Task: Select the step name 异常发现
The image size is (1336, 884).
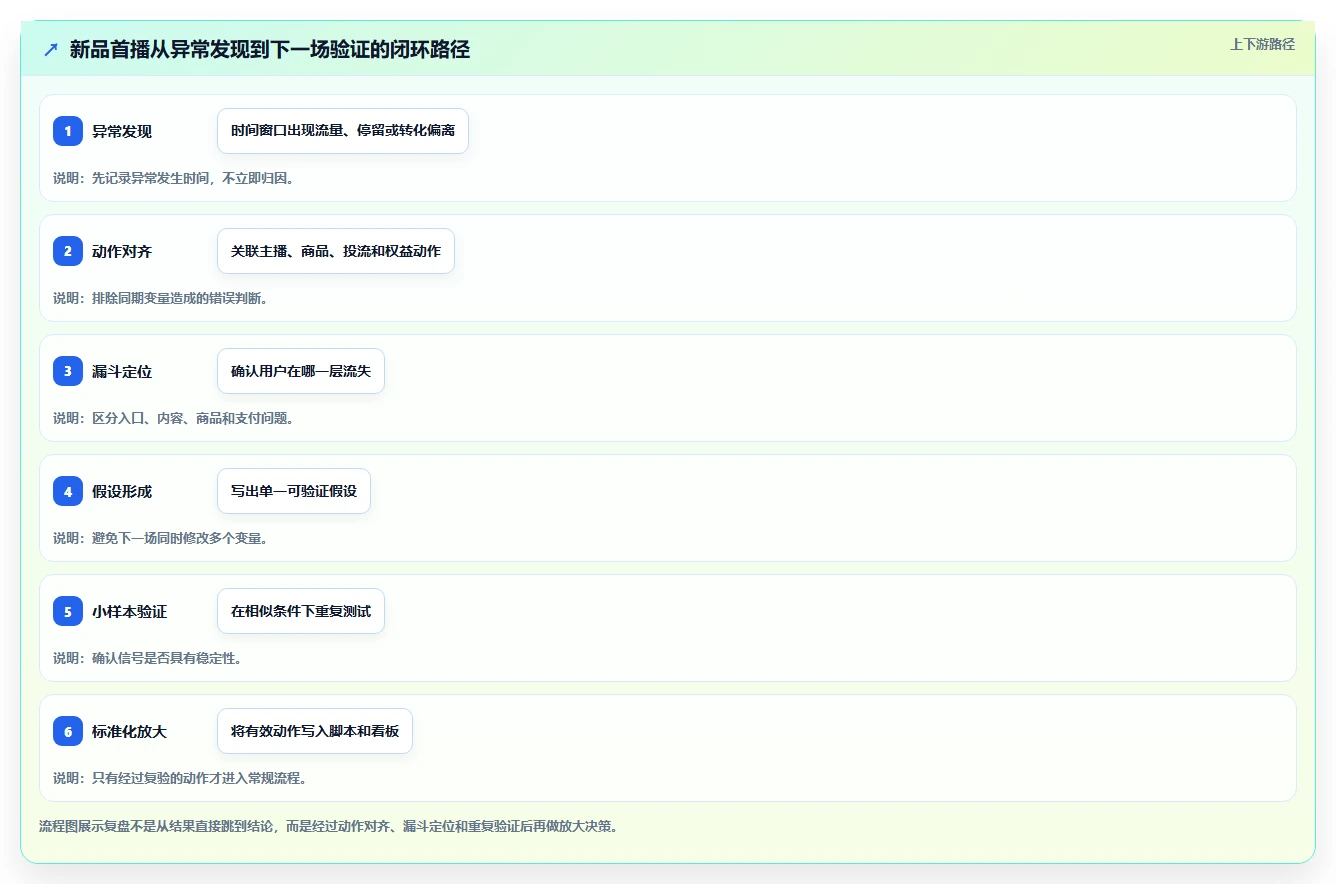Action: point(122,132)
